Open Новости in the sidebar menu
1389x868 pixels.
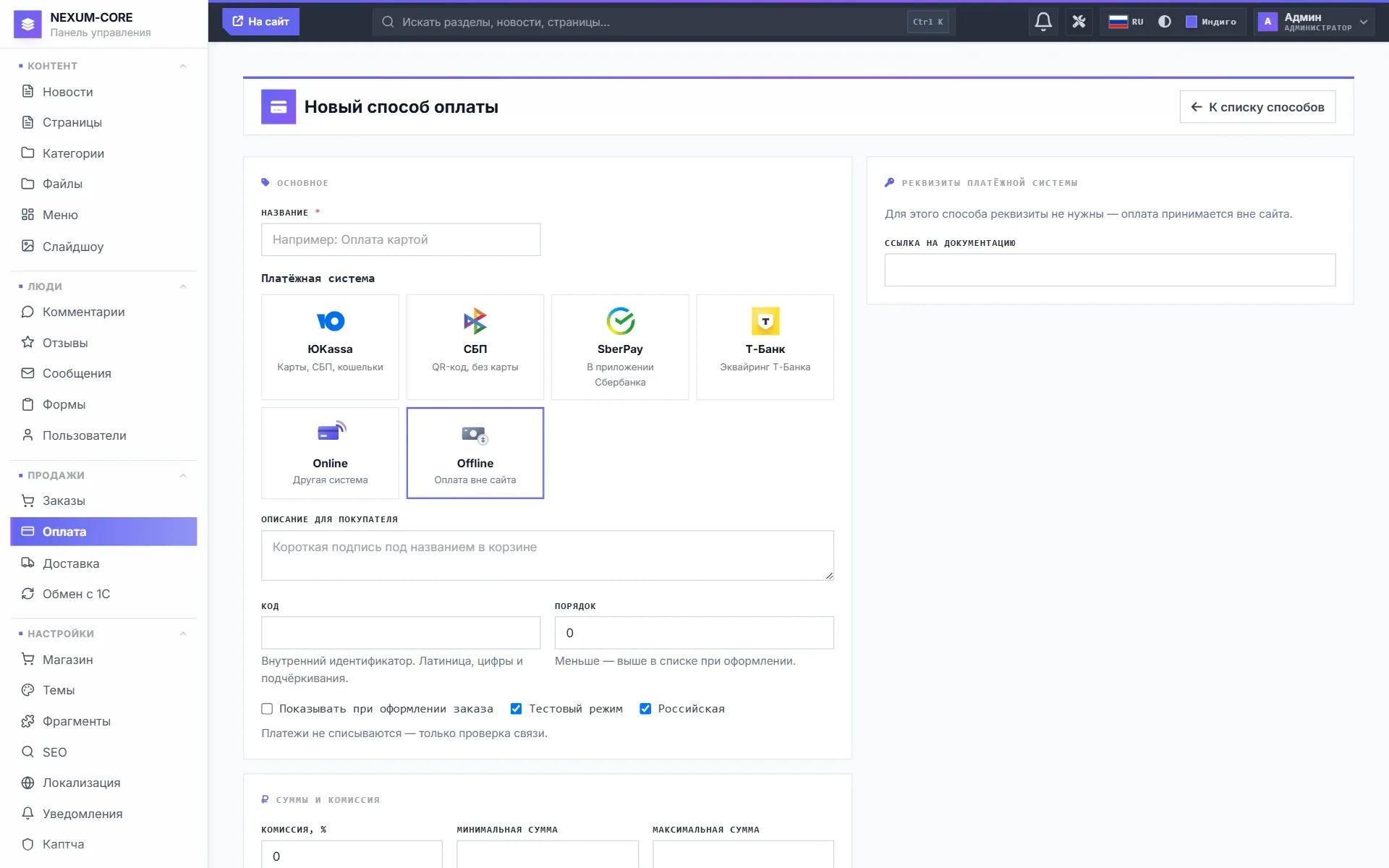(103, 92)
